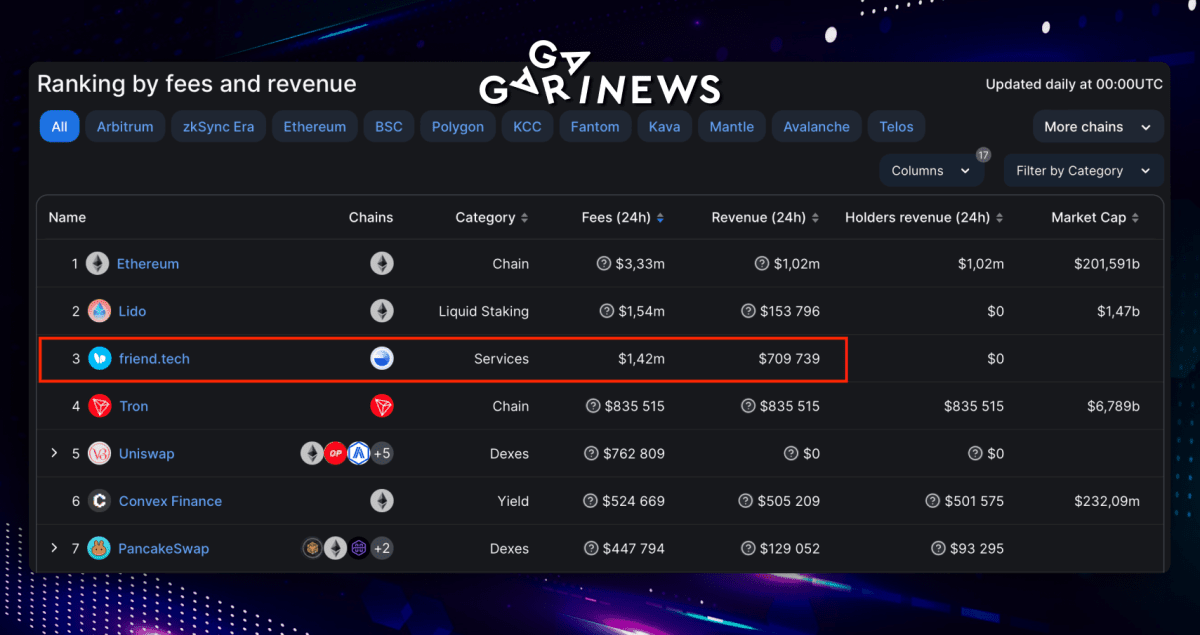1200x635 pixels.
Task: Click the PancakeSwap logo icon
Action: 99,548
